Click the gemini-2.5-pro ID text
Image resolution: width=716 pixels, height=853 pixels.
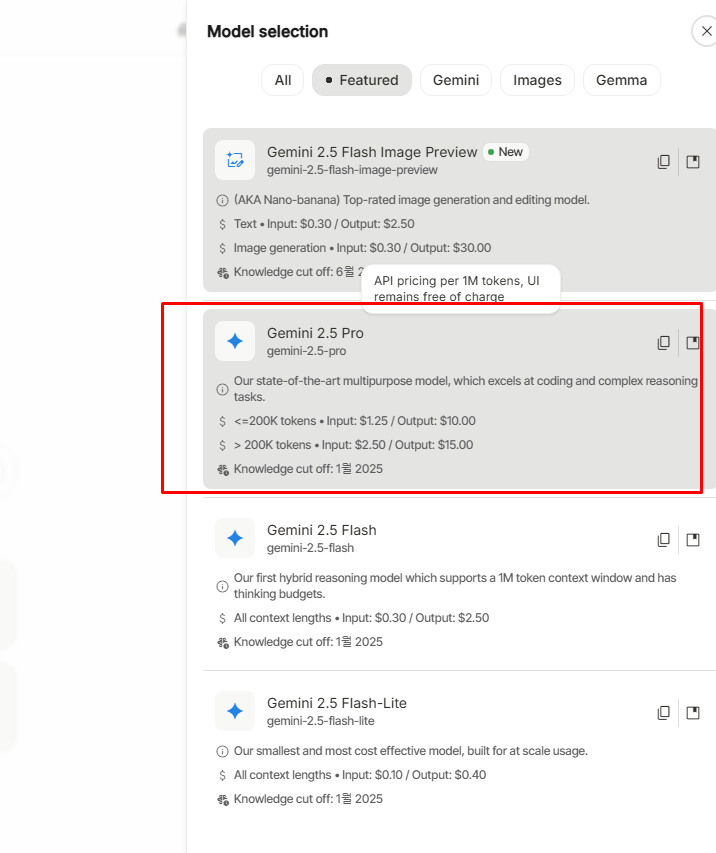306,351
